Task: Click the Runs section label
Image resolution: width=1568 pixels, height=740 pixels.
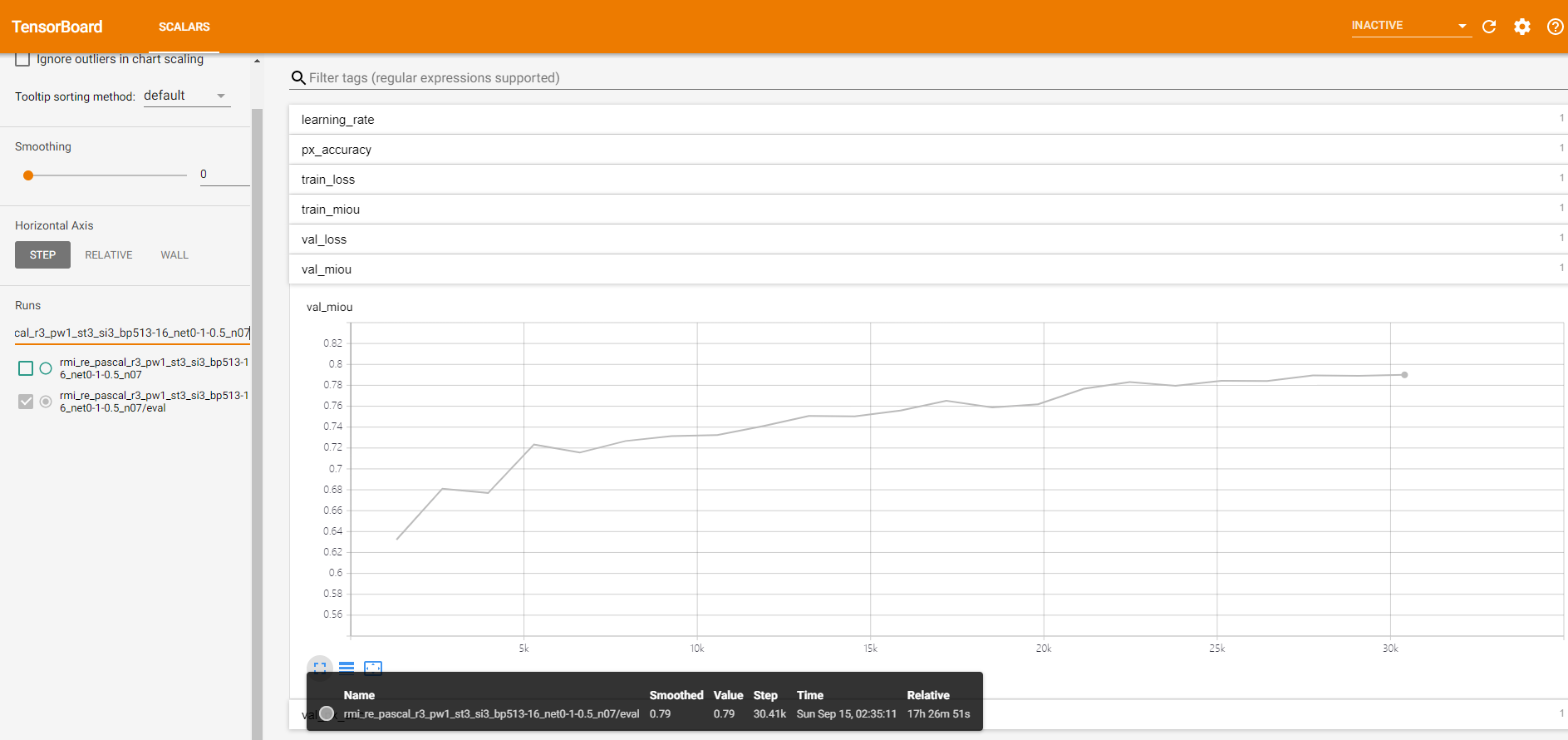Action: click(x=27, y=305)
